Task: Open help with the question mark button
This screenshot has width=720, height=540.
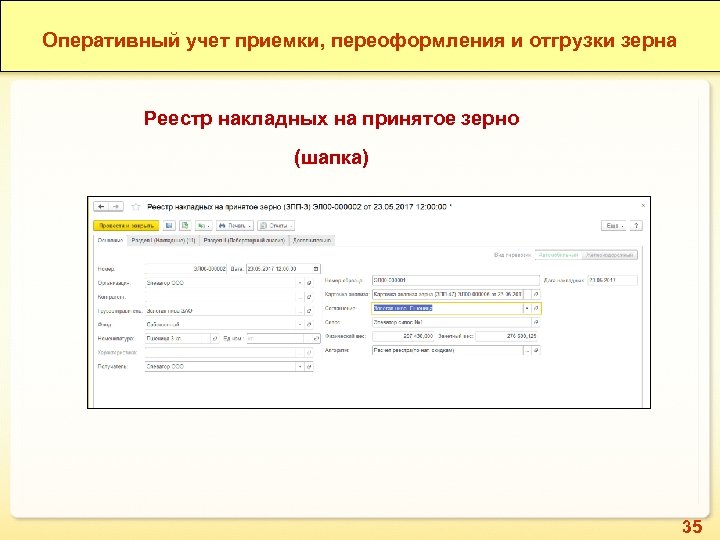Action: [x=636, y=225]
